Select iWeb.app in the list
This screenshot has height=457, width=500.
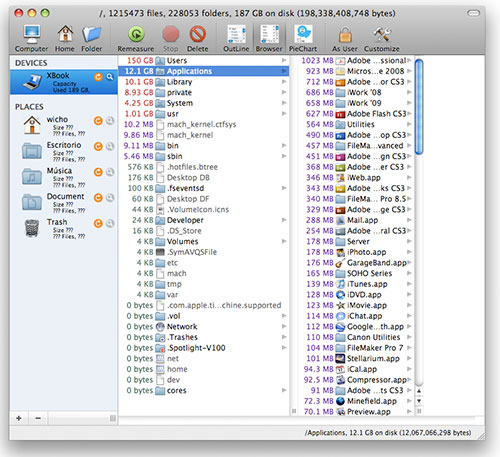click(356, 178)
